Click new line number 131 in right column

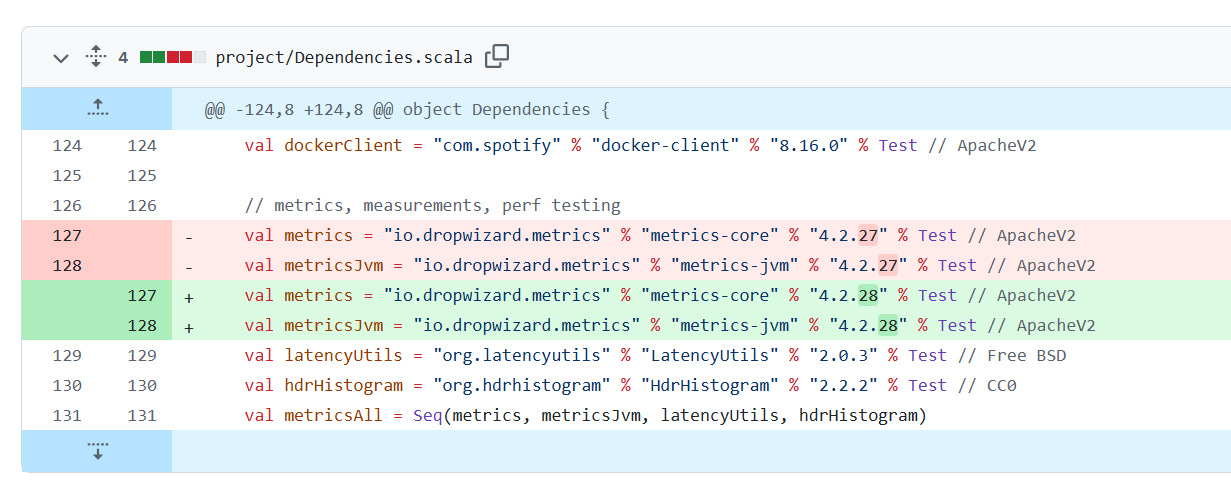[142, 416]
